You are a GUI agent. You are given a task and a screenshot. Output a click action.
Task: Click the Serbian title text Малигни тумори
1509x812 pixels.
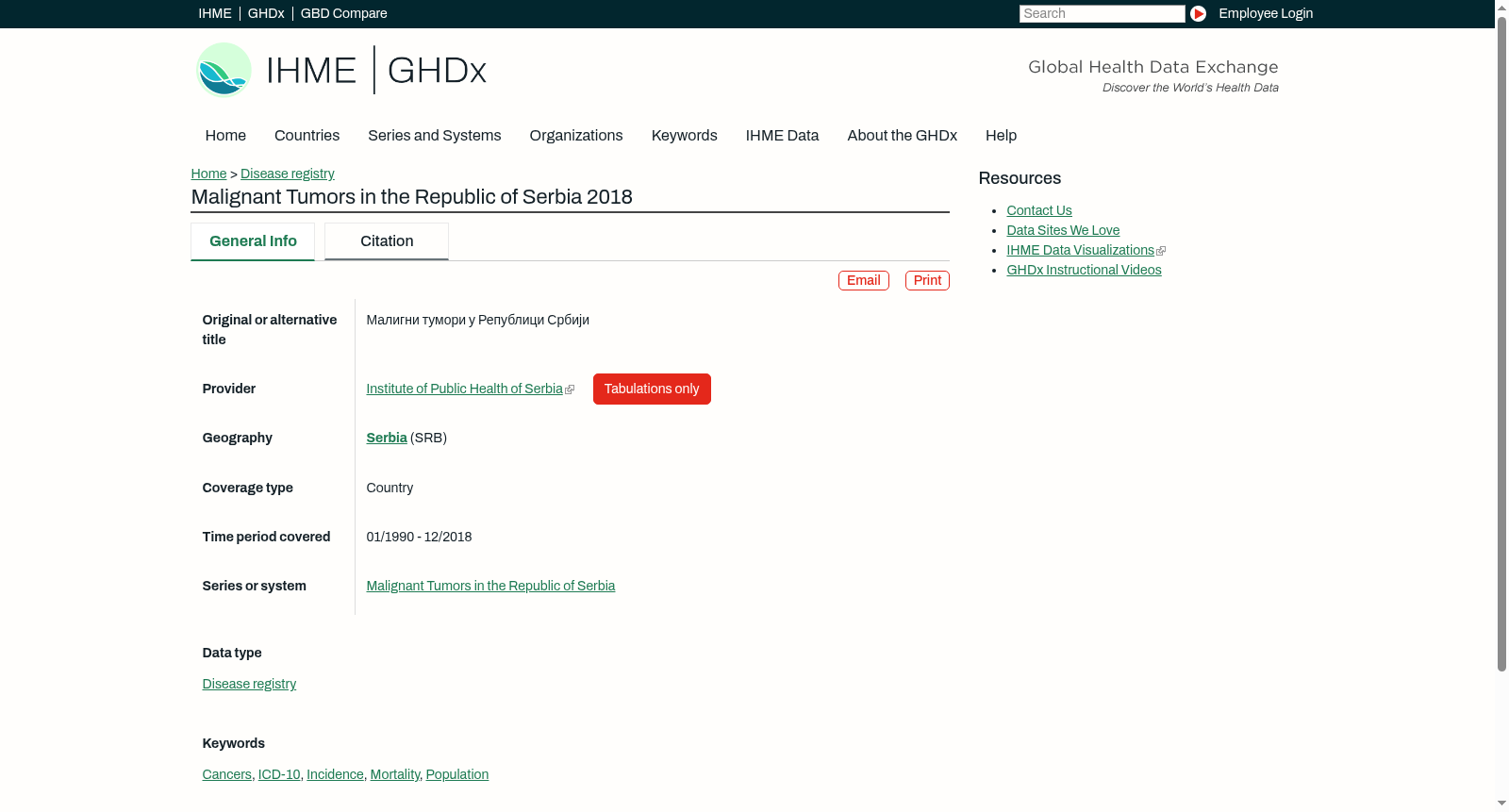pyautogui.click(x=477, y=320)
